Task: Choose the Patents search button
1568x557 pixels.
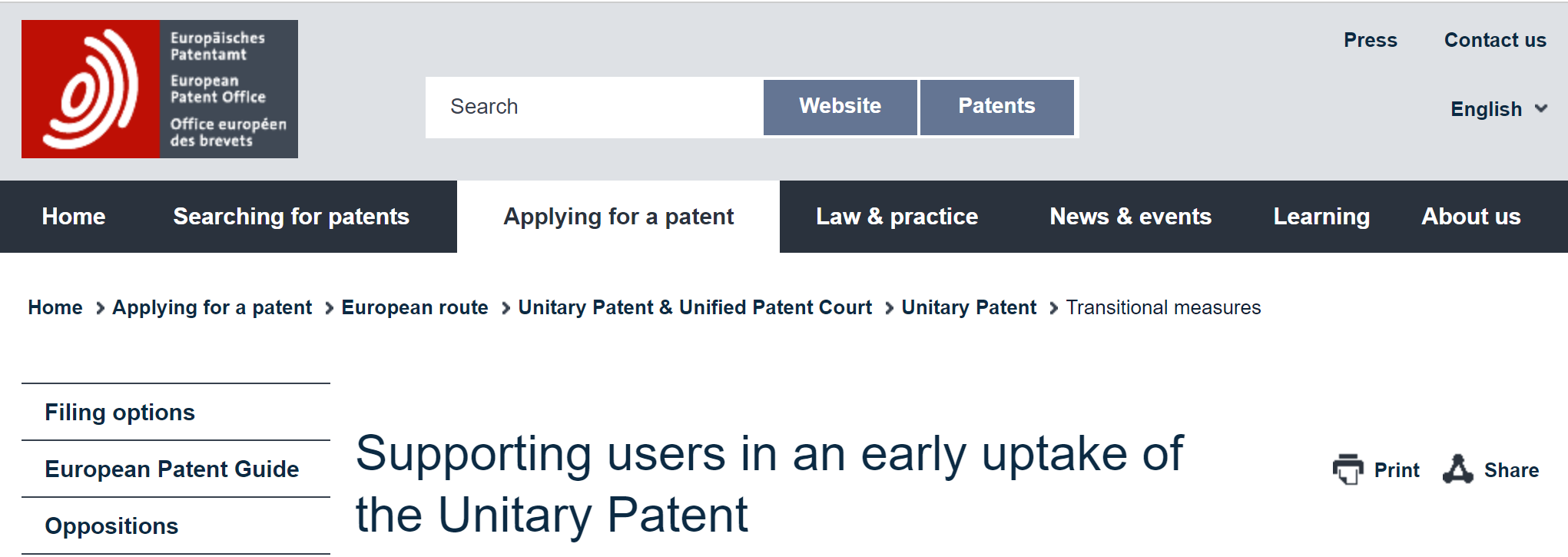Action: click(996, 107)
